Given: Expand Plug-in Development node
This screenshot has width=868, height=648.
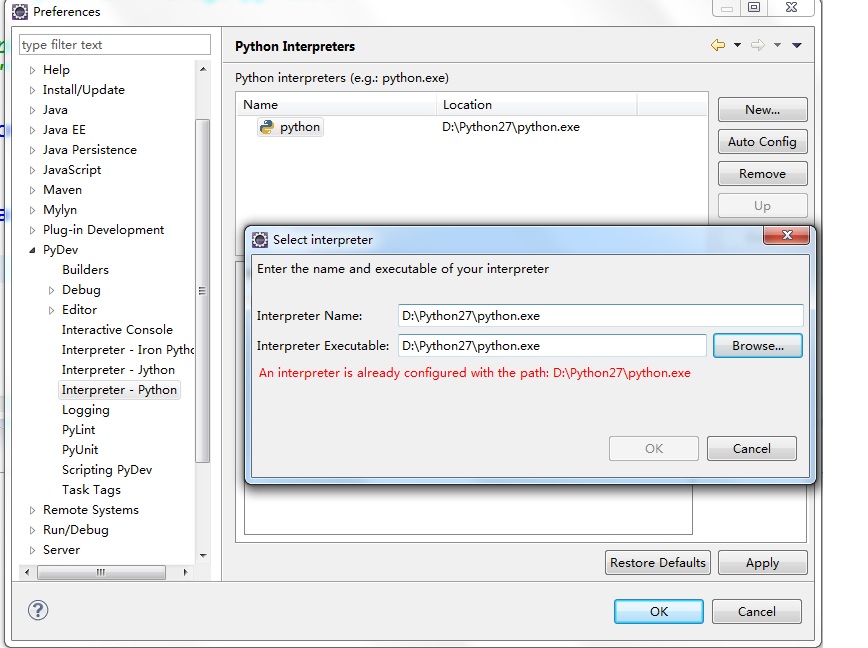Looking at the screenshot, I should pyautogui.click(x=33, y=230).
